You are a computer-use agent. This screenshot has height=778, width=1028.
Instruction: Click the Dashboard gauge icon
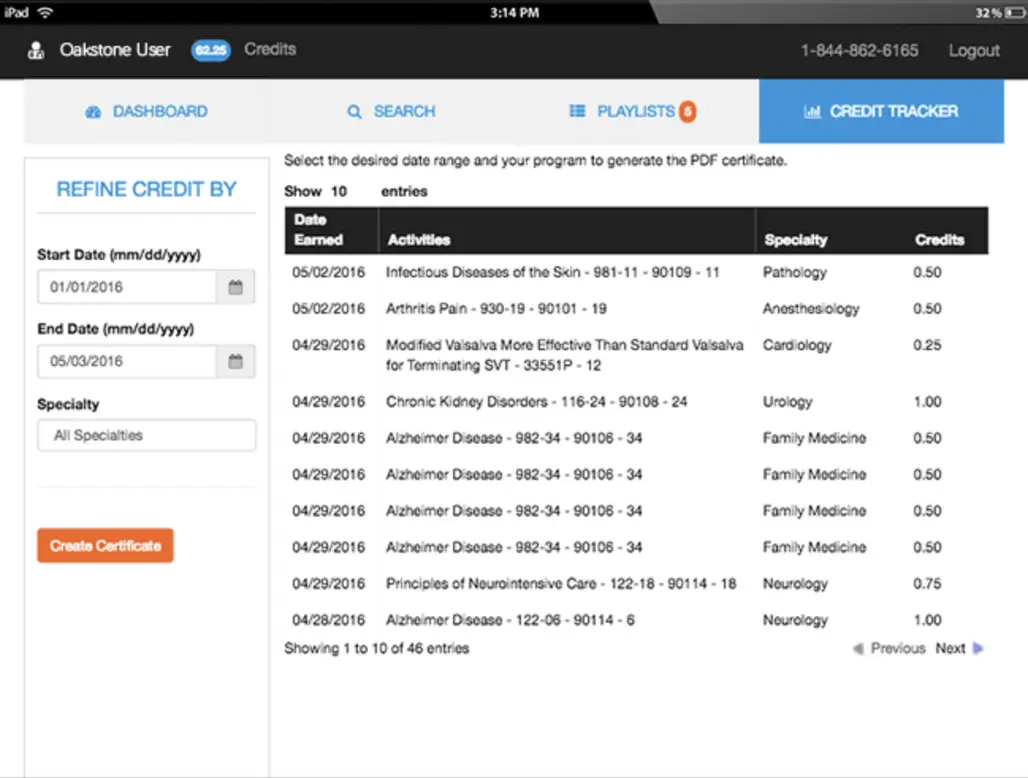point(93,112)
